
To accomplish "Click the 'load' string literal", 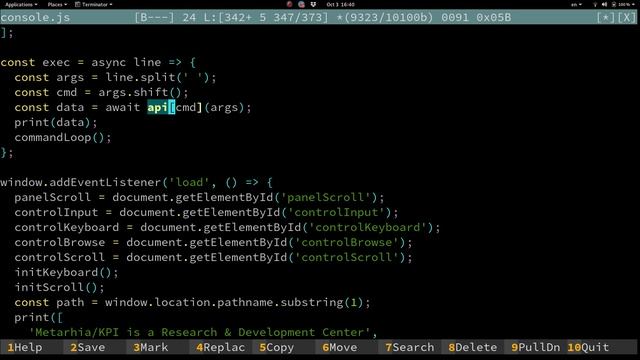I will 189,182.
